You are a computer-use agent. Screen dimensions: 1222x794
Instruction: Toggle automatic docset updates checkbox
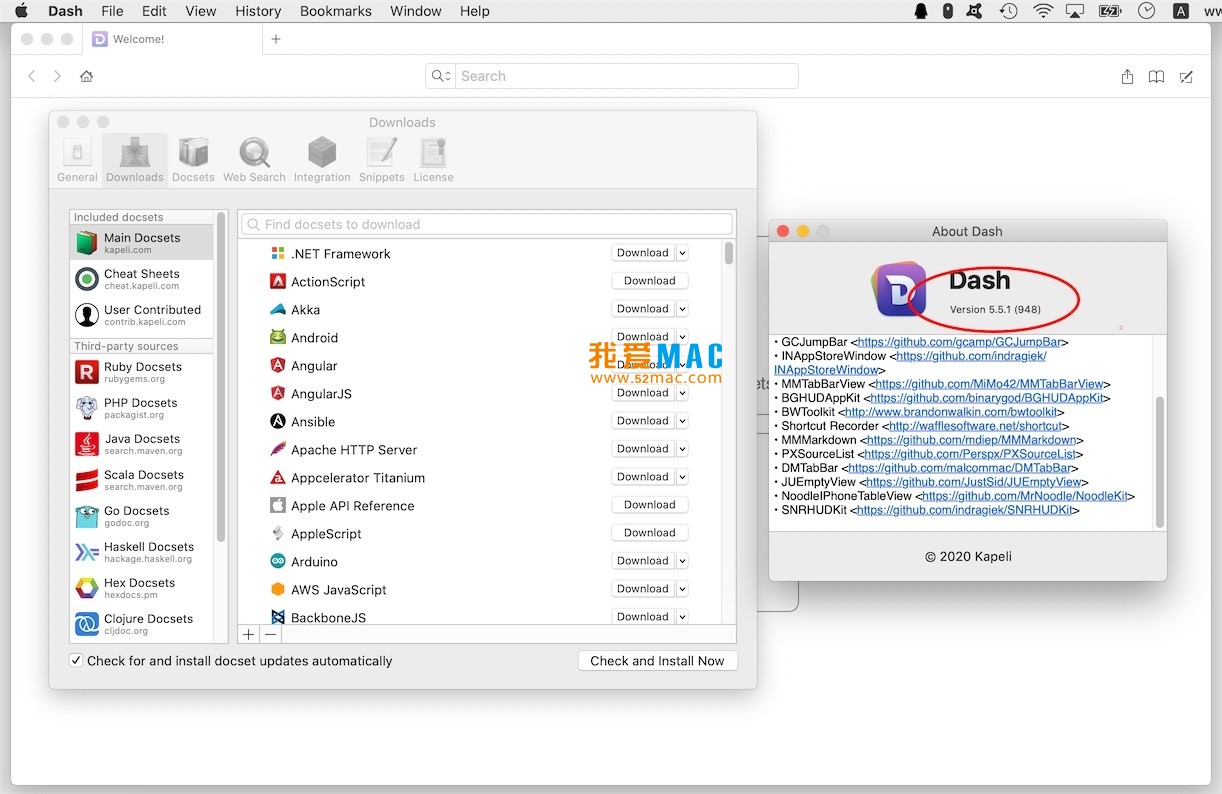[x=76, y=660]
